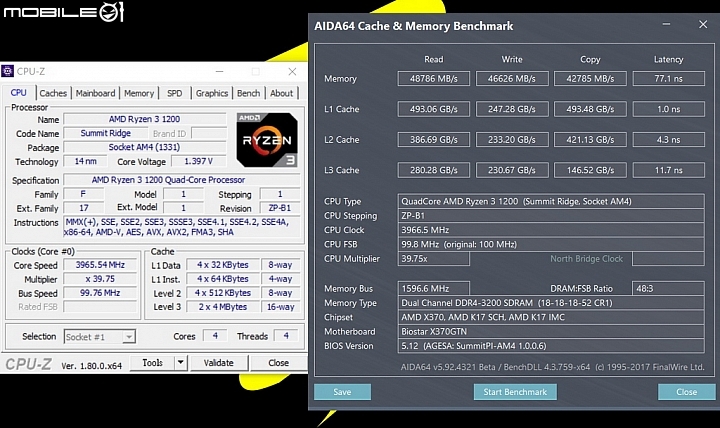
Task: Open the About tab in CPU-Z
Action: pyautogui.click(x=281, y=93)
